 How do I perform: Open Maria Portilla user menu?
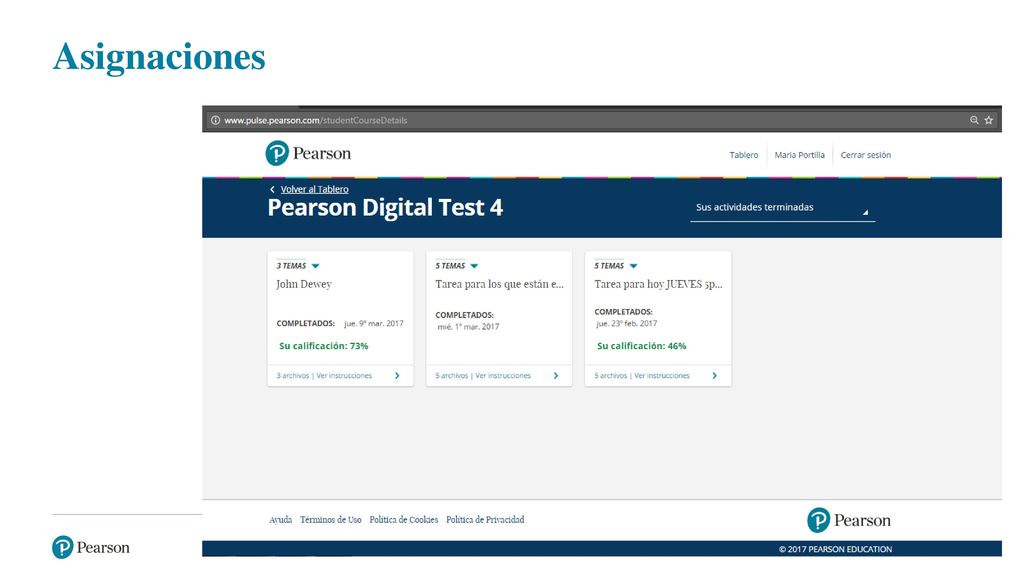799,155
